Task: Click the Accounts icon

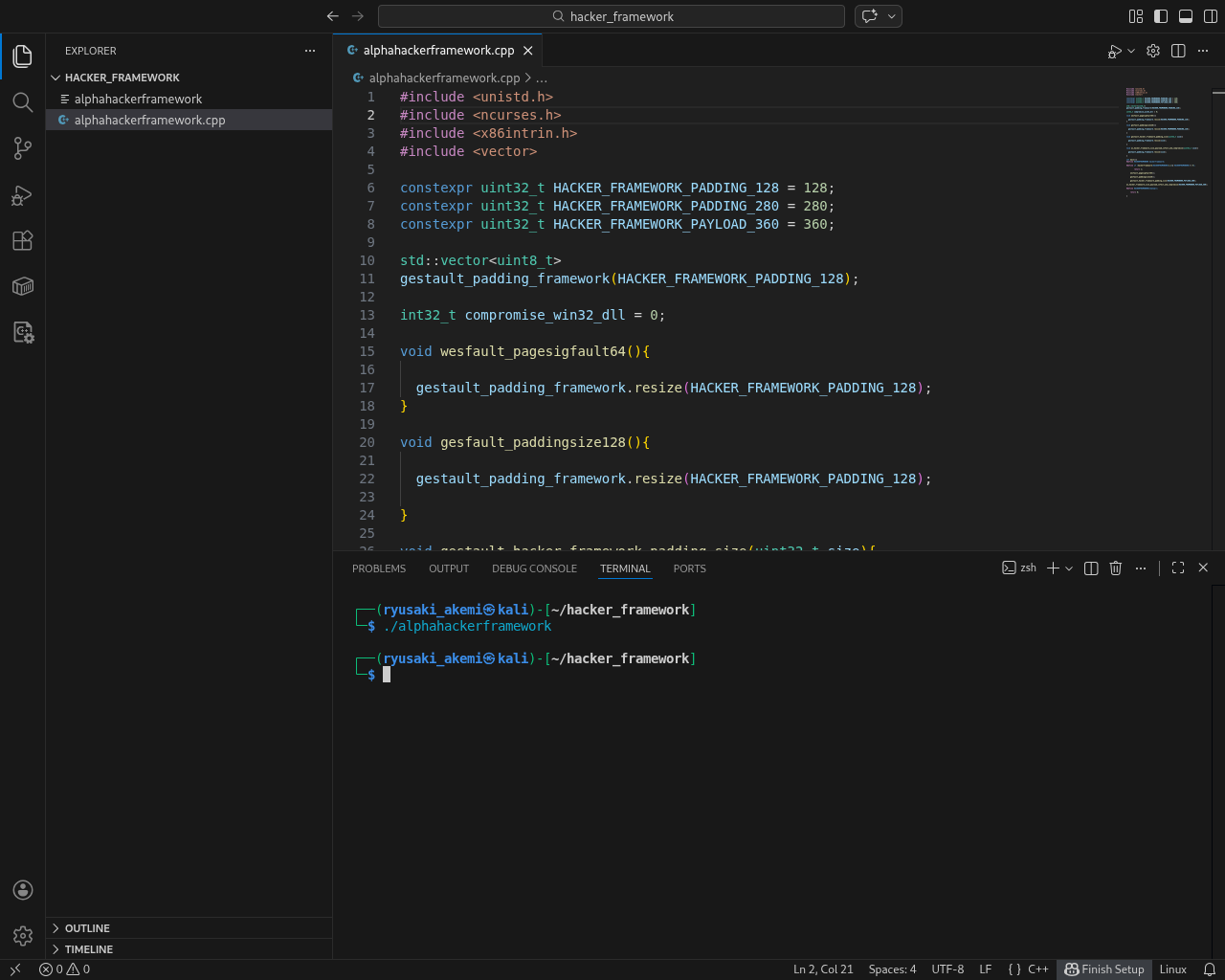Action: click(23, 890)
